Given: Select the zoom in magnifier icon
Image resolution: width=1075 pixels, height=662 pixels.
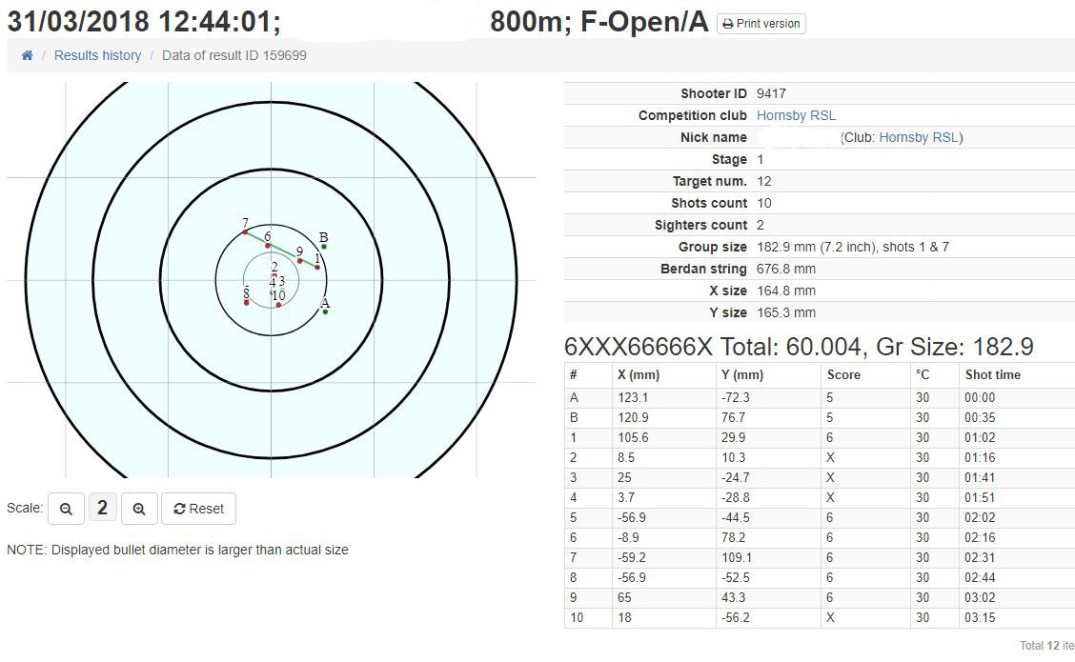Looking at the screenshot, I should coord(139,508).
